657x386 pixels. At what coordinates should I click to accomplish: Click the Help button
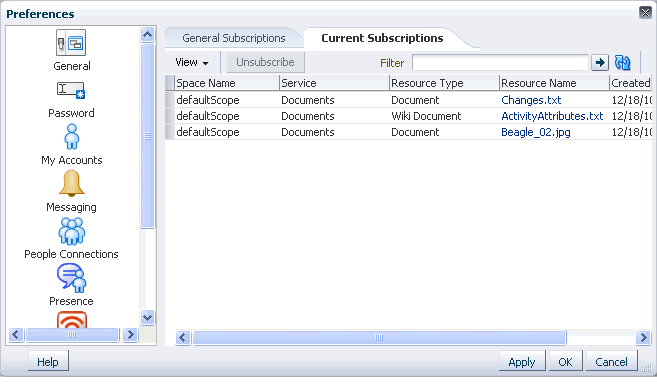coord(48,362)
